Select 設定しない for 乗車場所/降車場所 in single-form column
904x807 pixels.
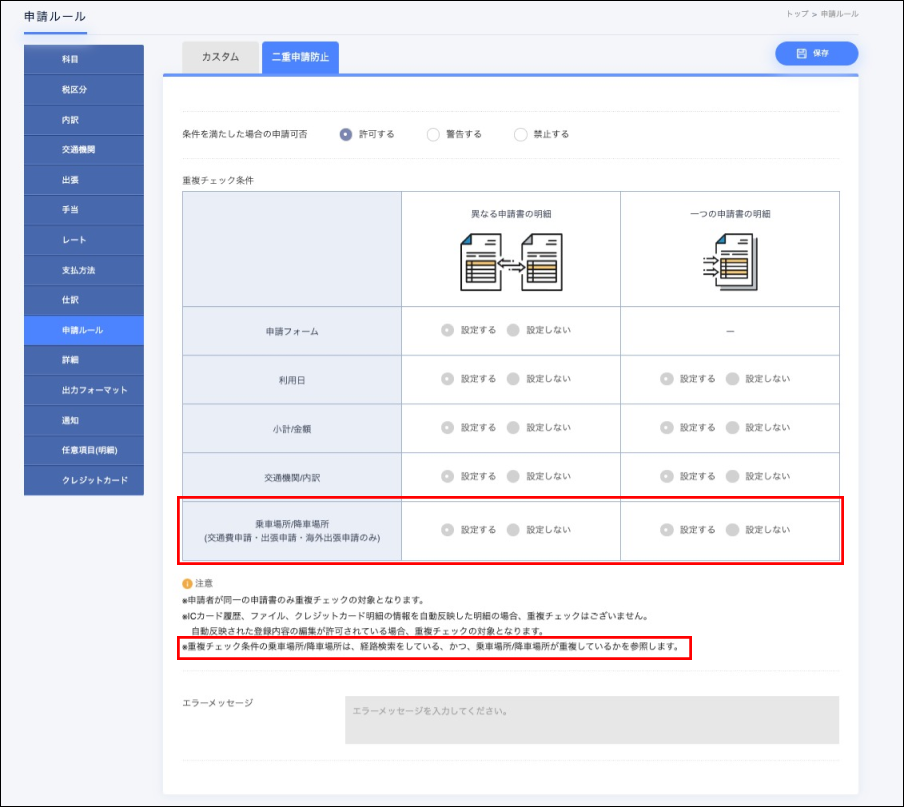732,530
